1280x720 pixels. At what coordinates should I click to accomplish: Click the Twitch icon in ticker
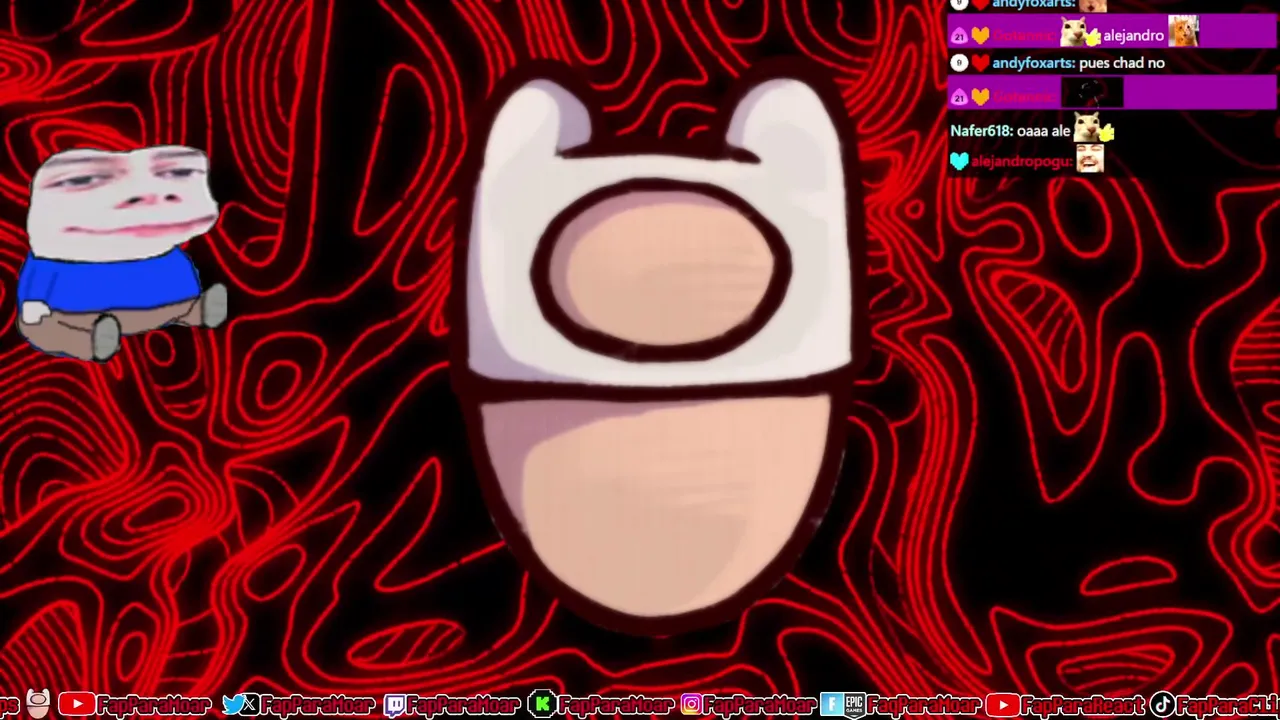click(x=395, y=705)
